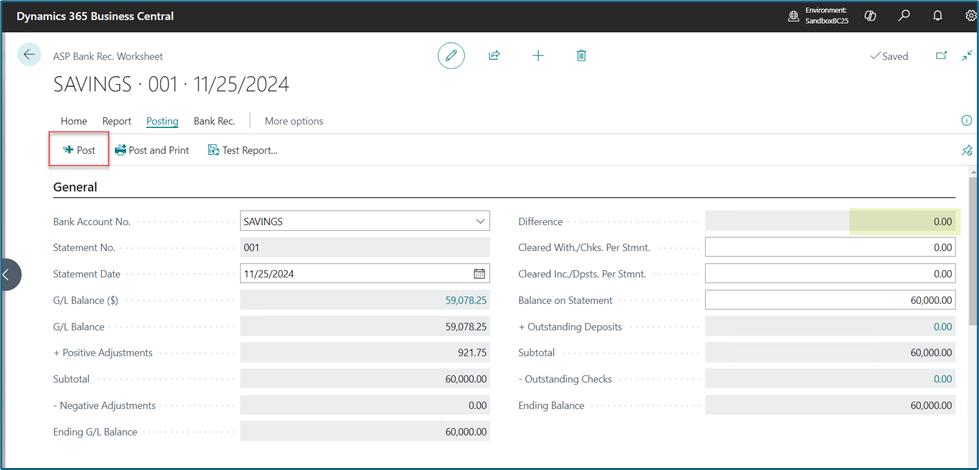Open Test Report action
The width and height of the screenshot is (979, 470).
click(x=243, y=150)
